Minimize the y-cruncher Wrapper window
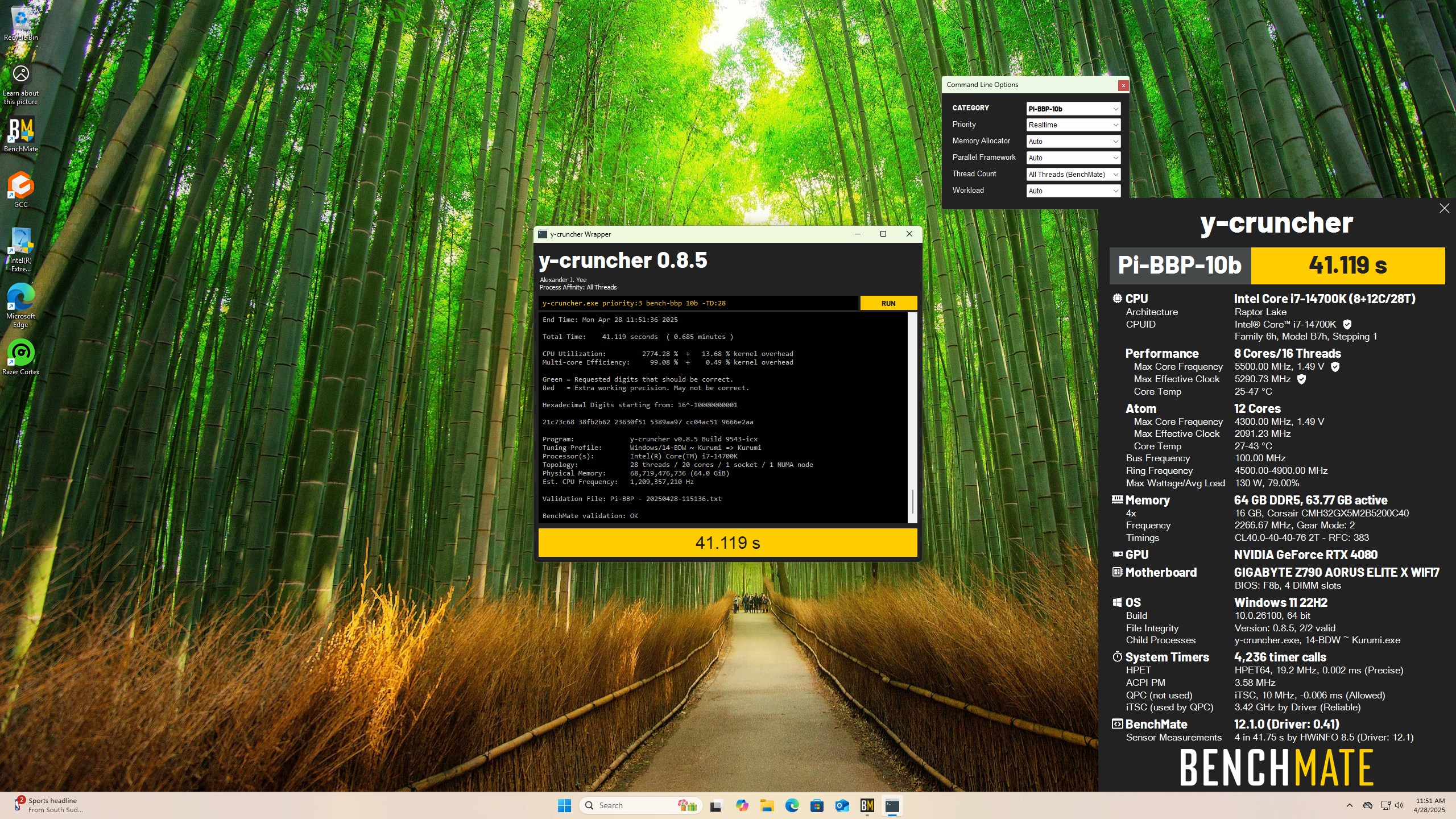This screenshot has height=819, width=1456. [858, 234]
